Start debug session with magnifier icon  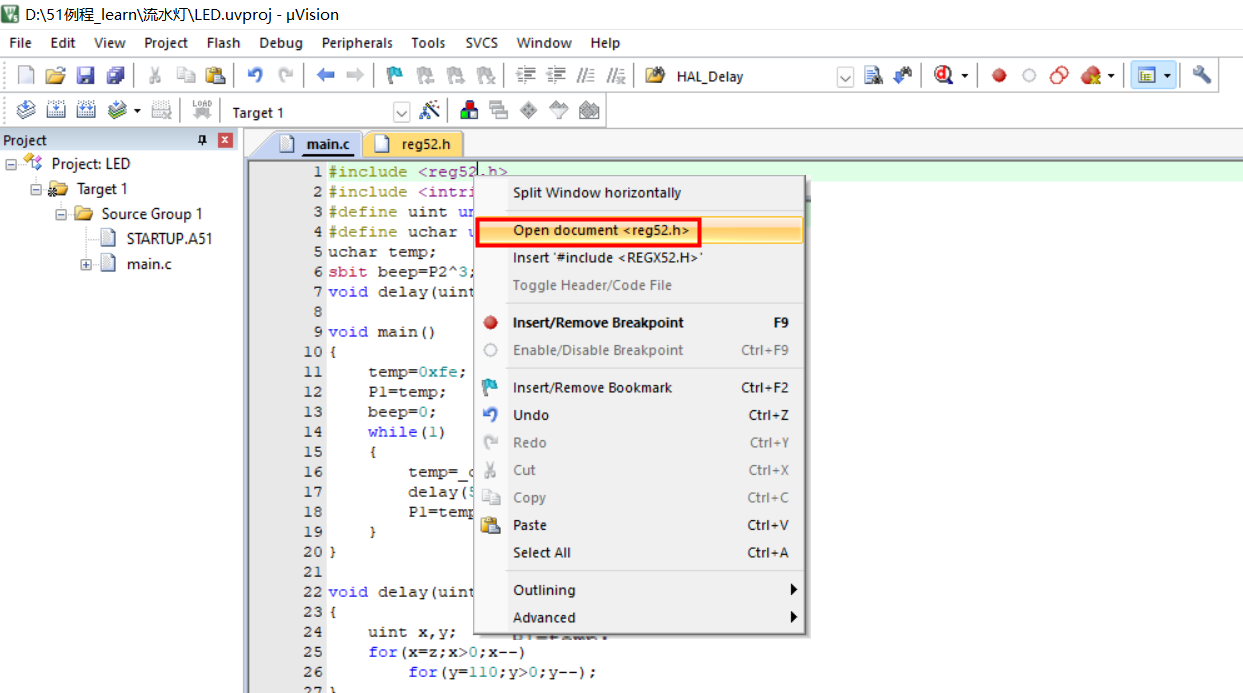click(x=943, y=75)
